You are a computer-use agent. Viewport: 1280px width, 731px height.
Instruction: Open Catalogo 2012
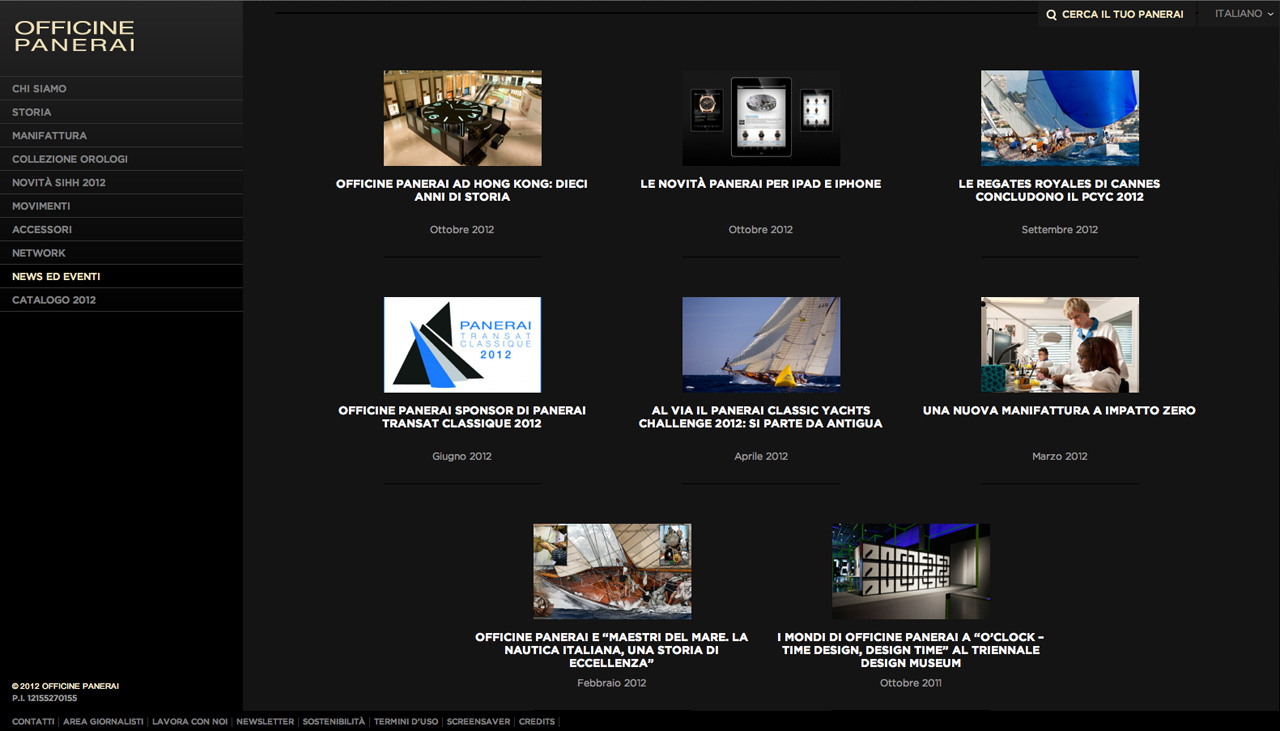(x=121, y=300)
